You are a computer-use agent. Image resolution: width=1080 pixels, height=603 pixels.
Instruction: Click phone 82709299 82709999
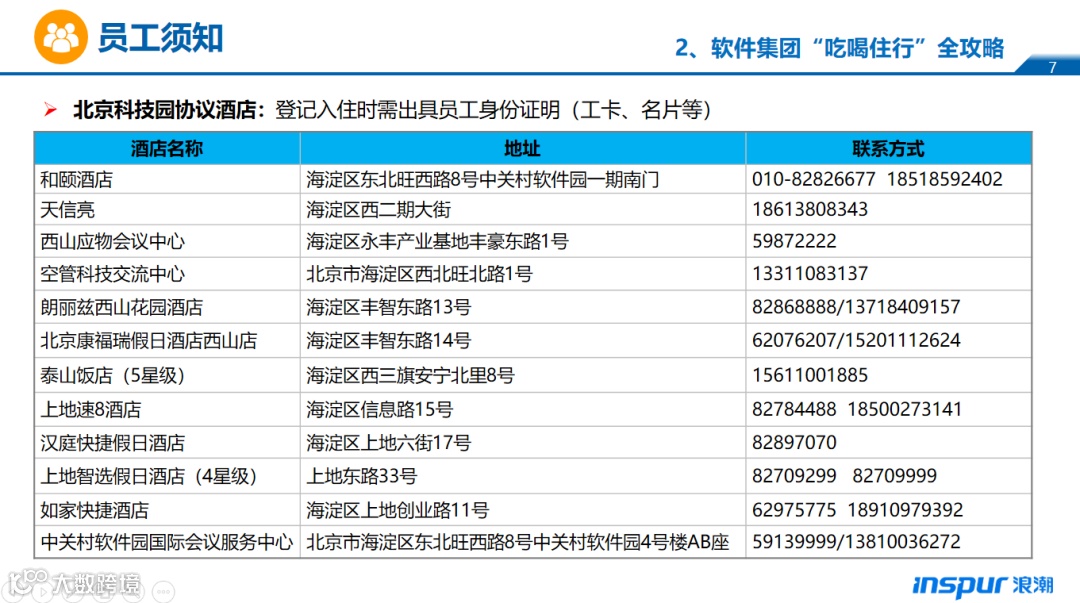point(844,476)
